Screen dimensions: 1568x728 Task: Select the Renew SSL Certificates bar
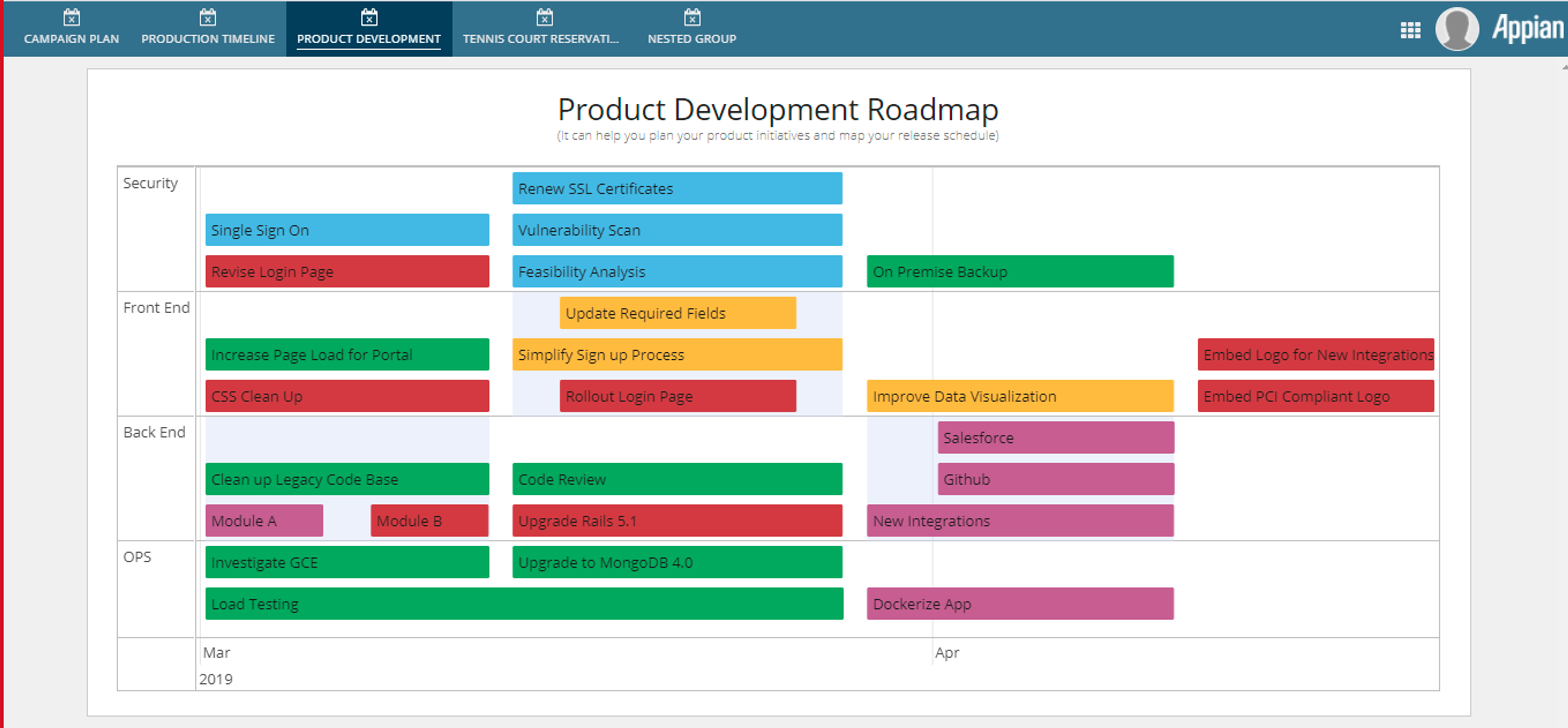[x=677, y=188]
